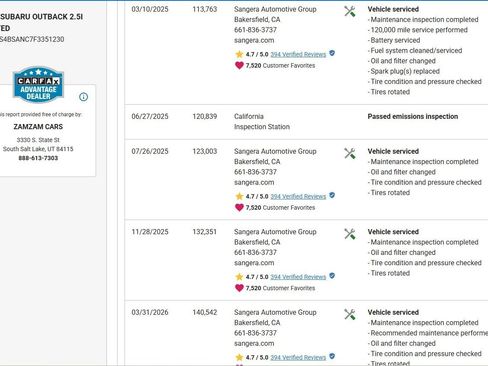Select the 11/28/2025 date cell
Viewport: 488px width, 366px height.
pyautogui.click(x=150, y=232)
